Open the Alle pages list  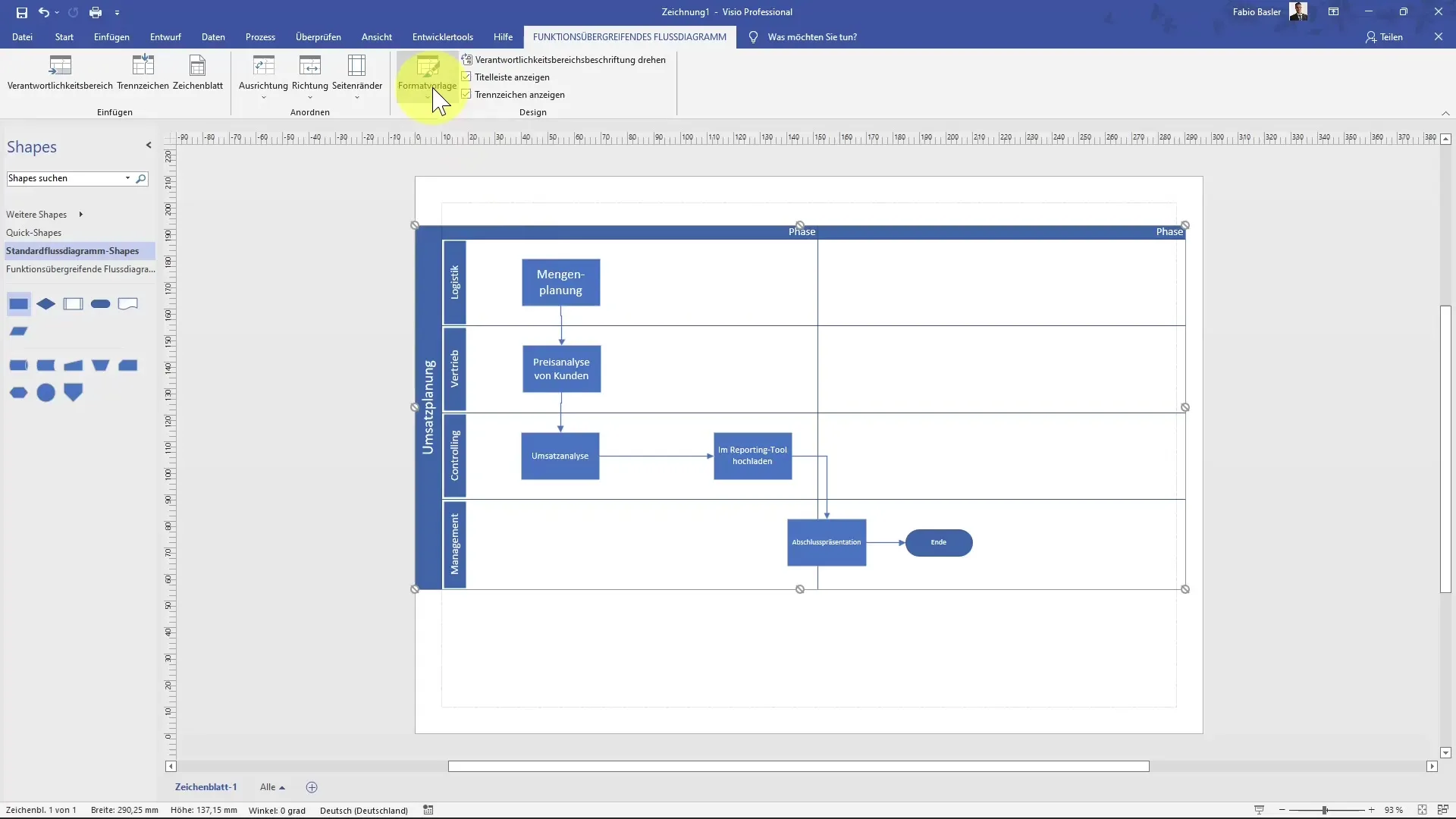click(x=272, y=787)
